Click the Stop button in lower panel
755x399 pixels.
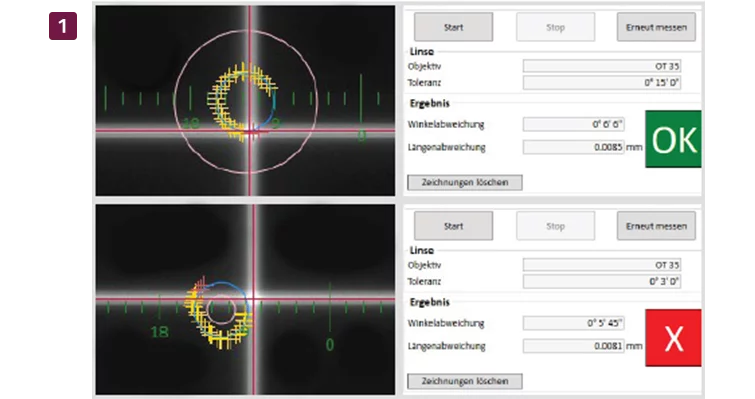555,226
